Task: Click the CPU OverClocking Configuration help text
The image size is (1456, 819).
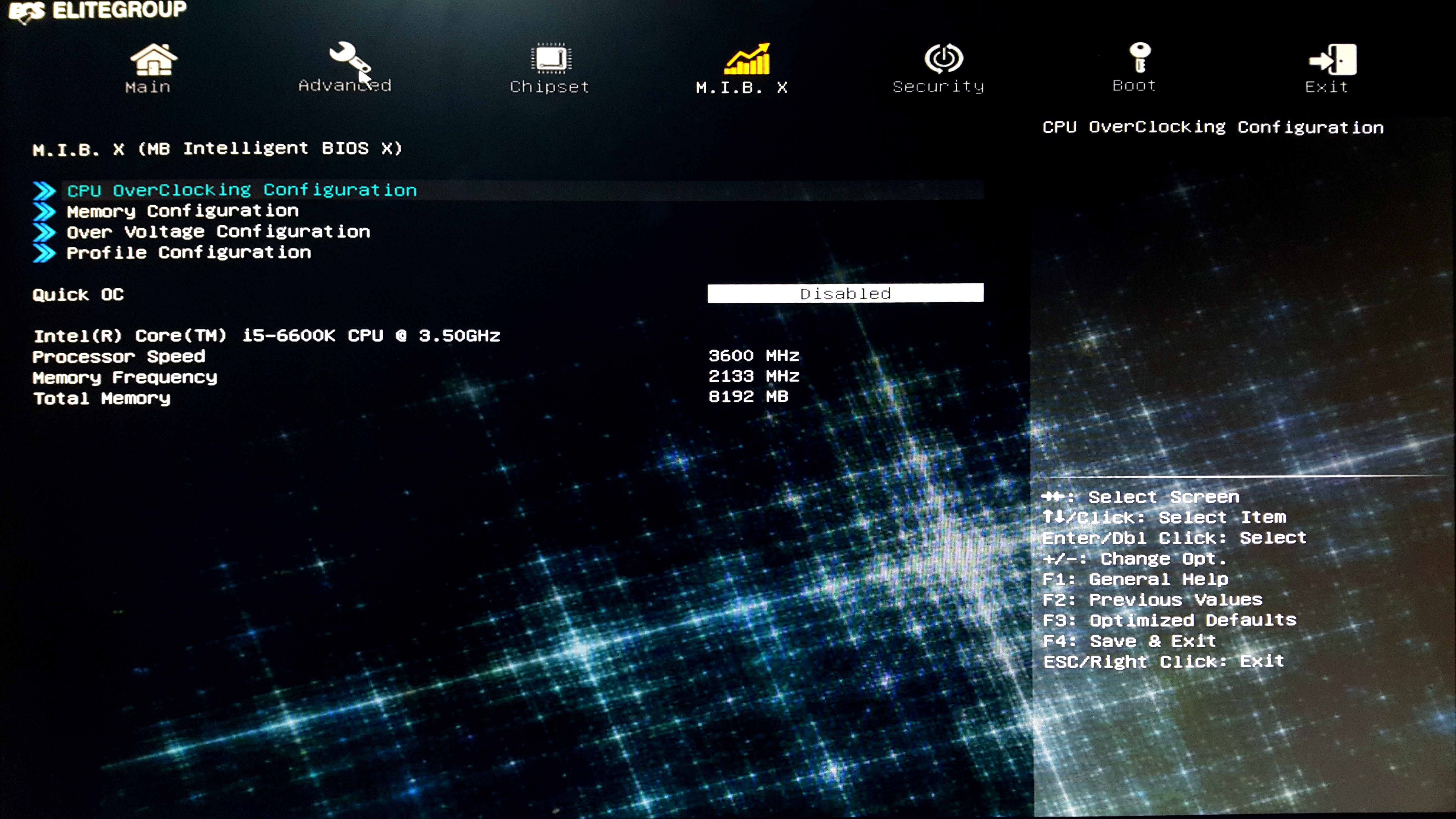Action: [x=1213, y=128]
